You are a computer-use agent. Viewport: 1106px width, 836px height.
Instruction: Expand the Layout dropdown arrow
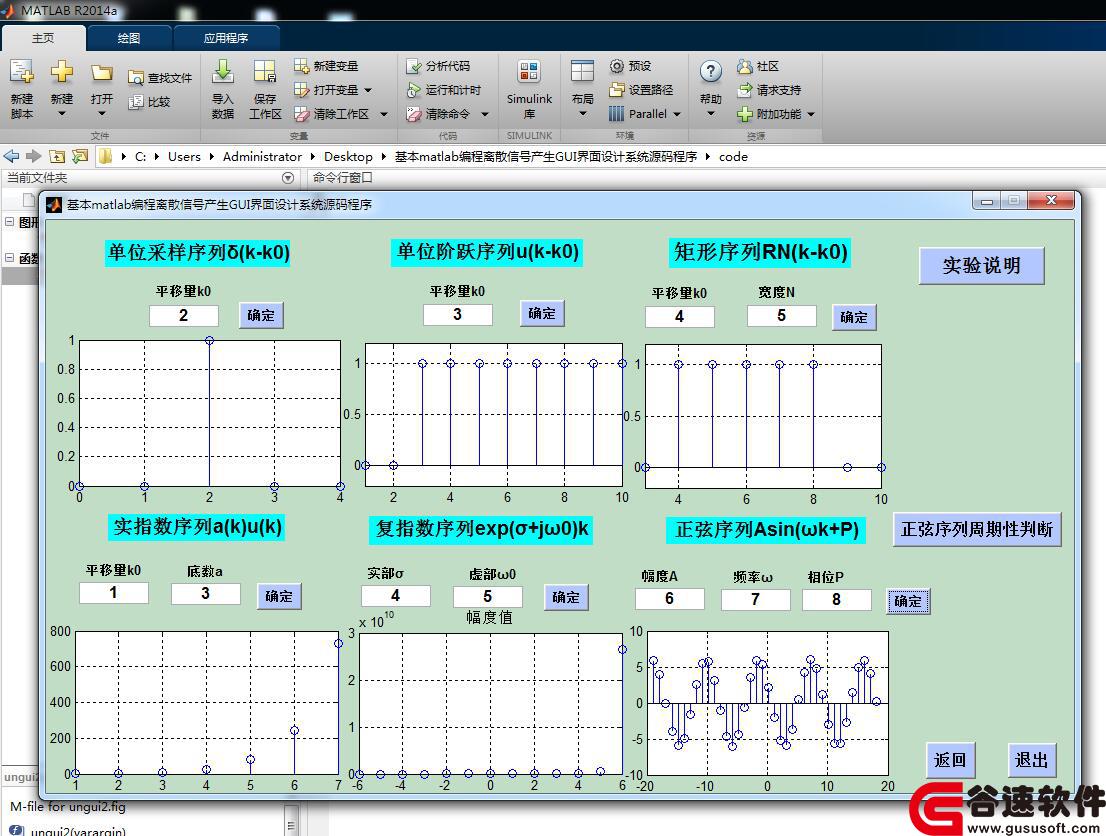click(582, 114)
